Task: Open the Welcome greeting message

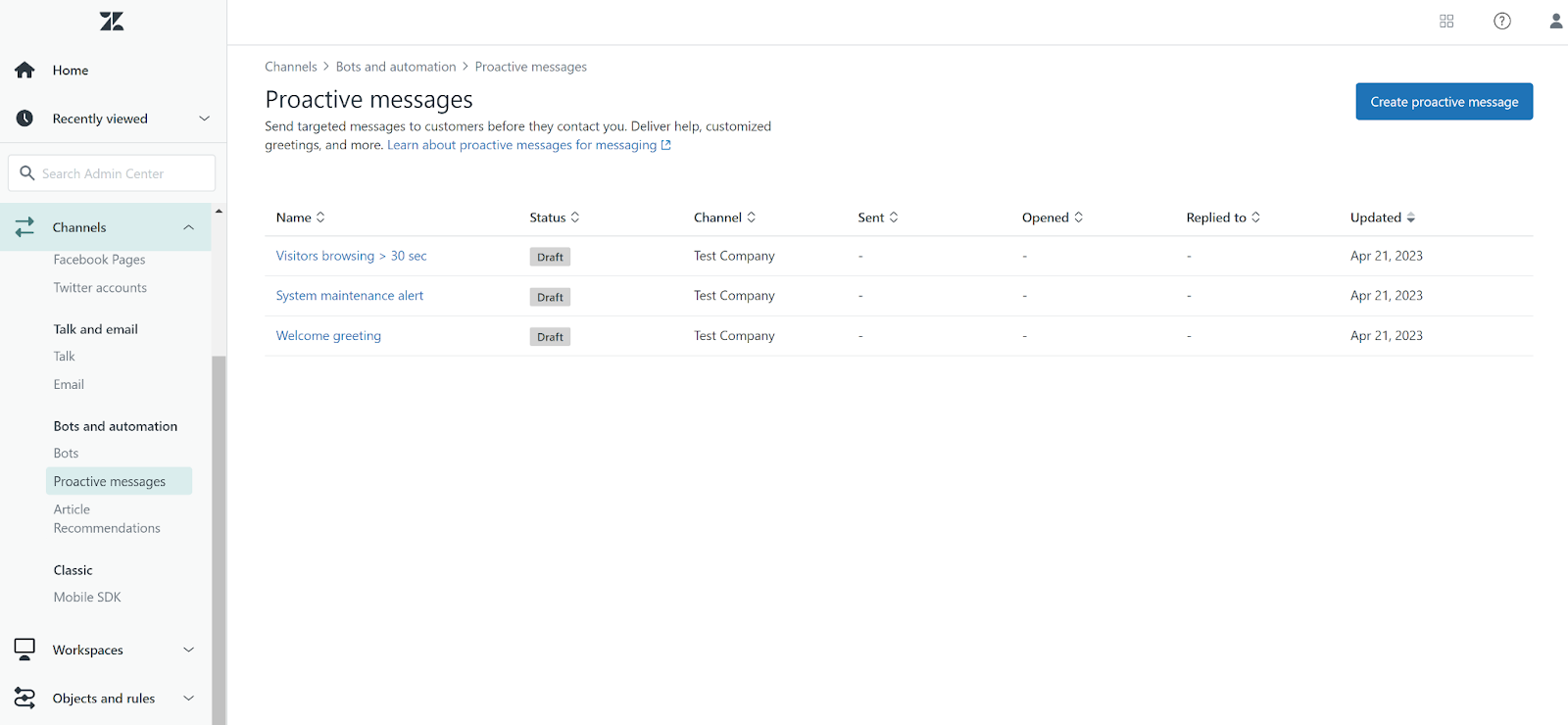Action: (x=328, y=336)
